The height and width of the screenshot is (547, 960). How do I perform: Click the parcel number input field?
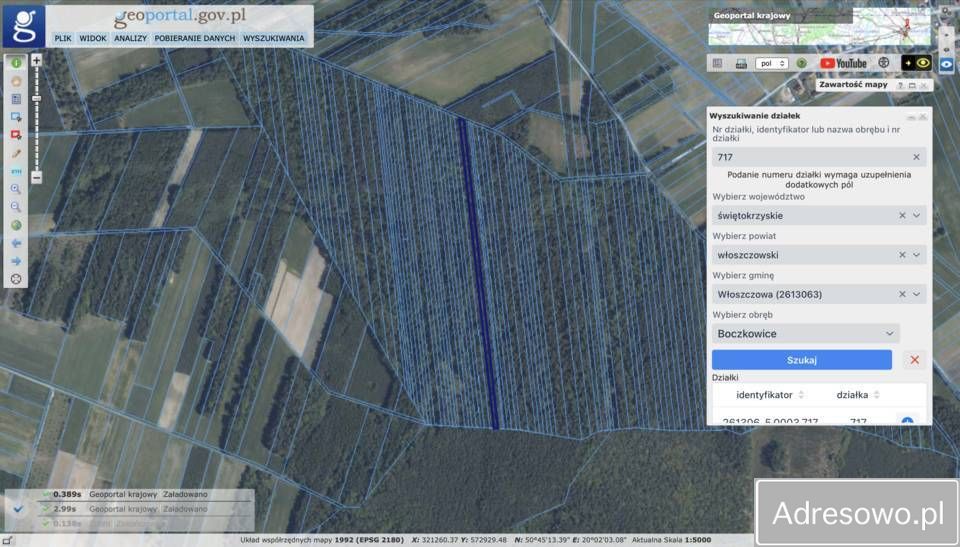[x=810, y=157]
